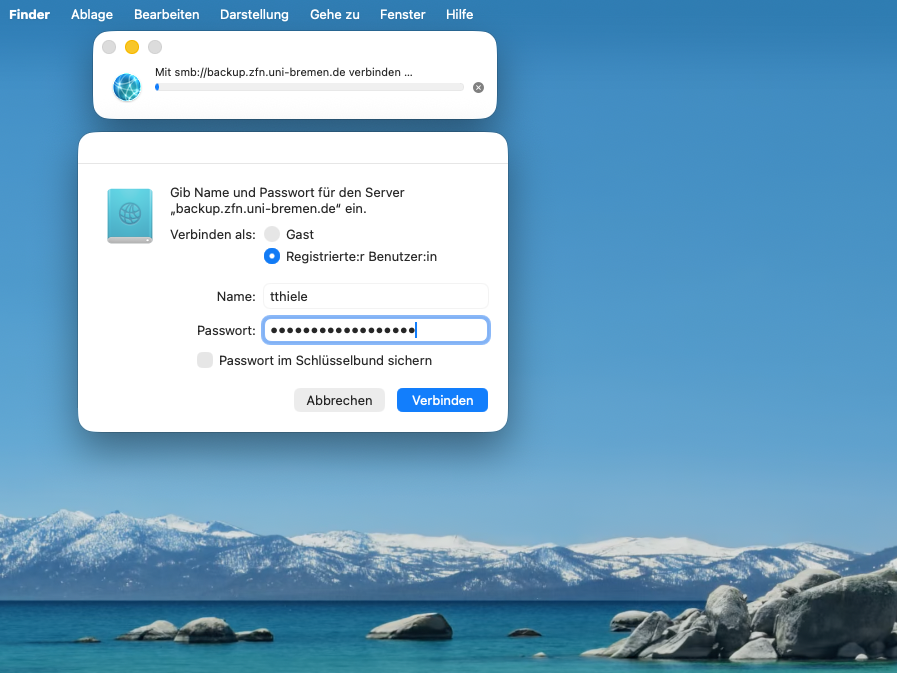This screenshot has width=897, height=673.
Task: Minimize the connection window with yellow button
Action: coord(132,47)
